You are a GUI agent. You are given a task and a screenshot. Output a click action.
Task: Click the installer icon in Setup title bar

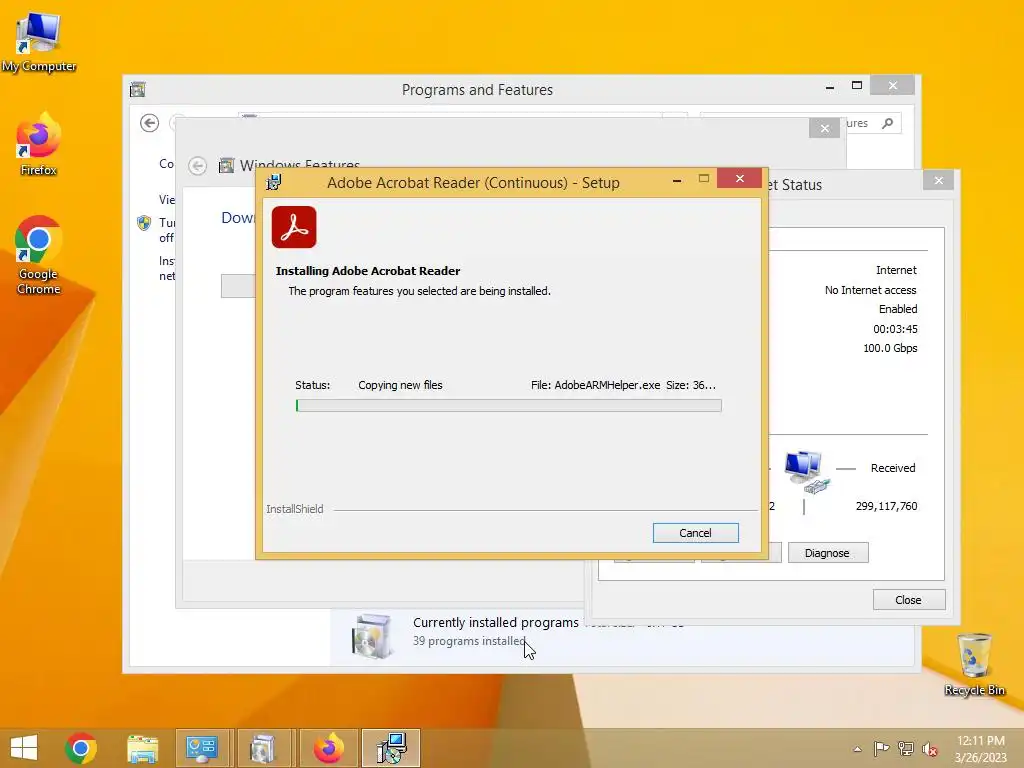coord(274,182)
